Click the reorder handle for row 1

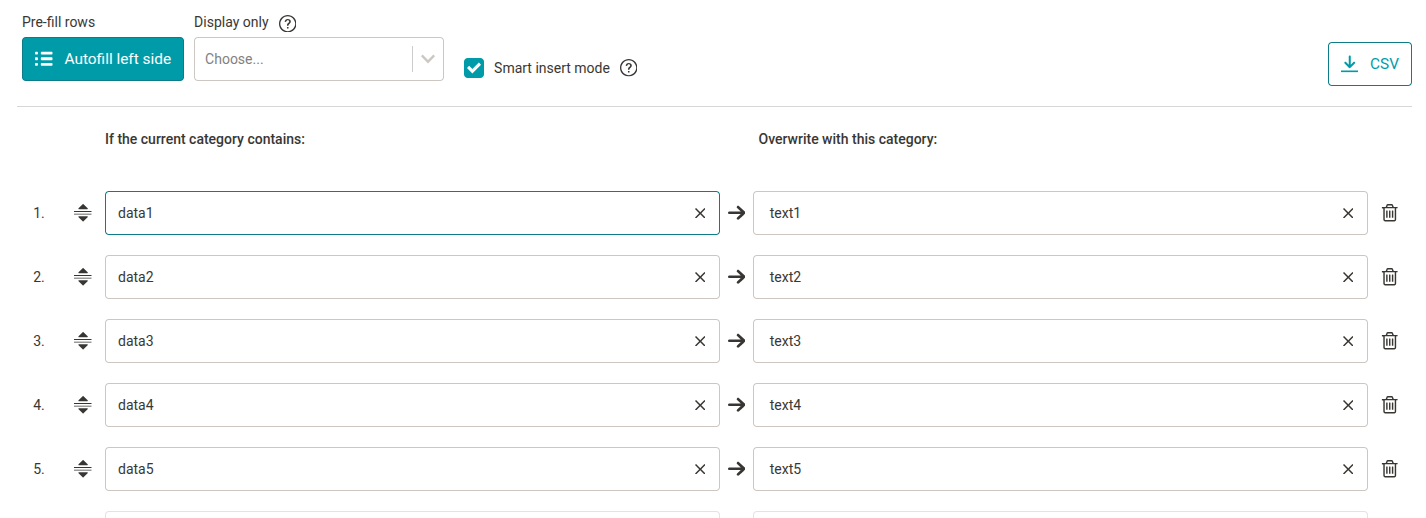click(x=83, y=213)
